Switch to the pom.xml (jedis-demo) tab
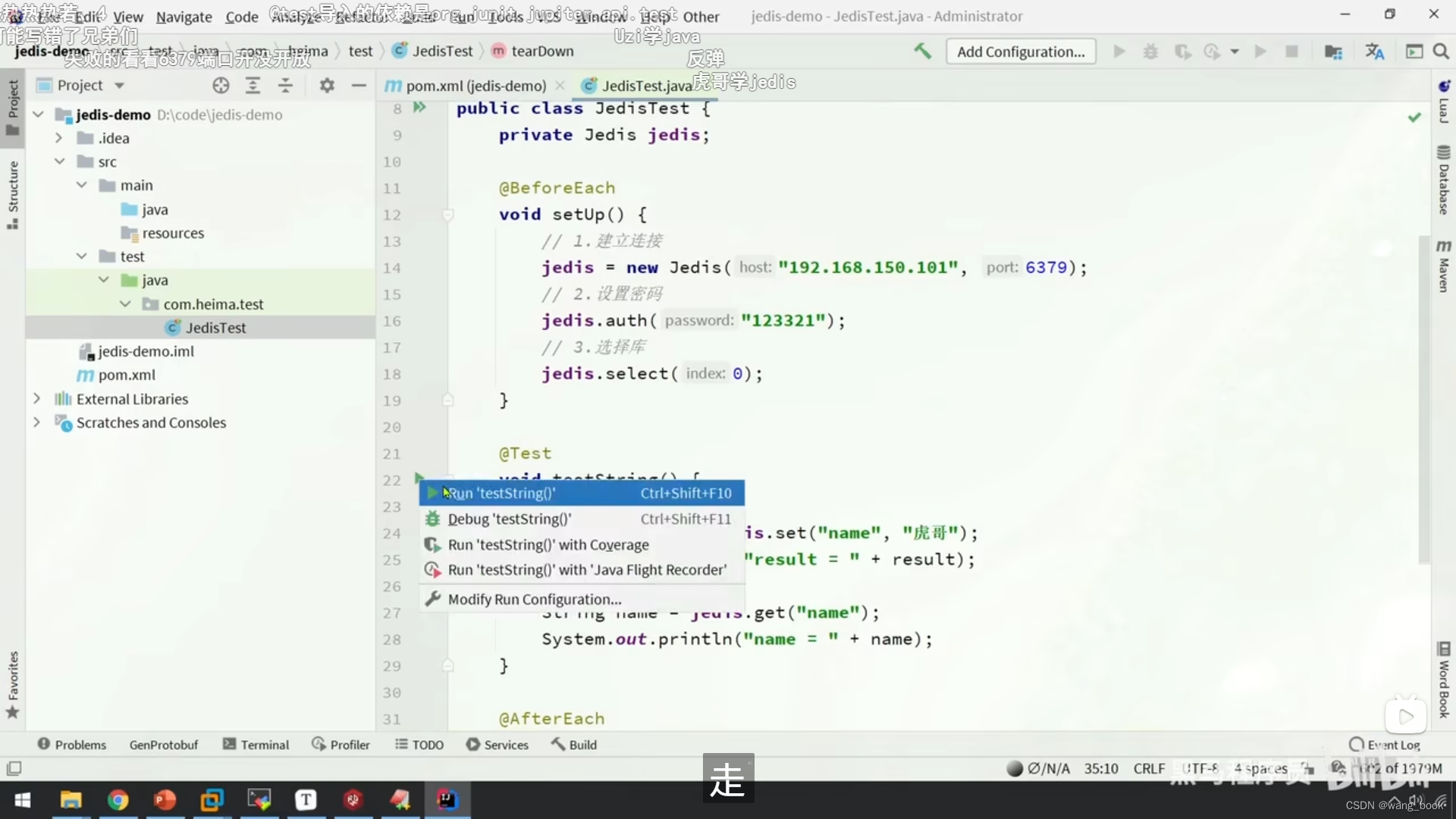 [475, 86]
